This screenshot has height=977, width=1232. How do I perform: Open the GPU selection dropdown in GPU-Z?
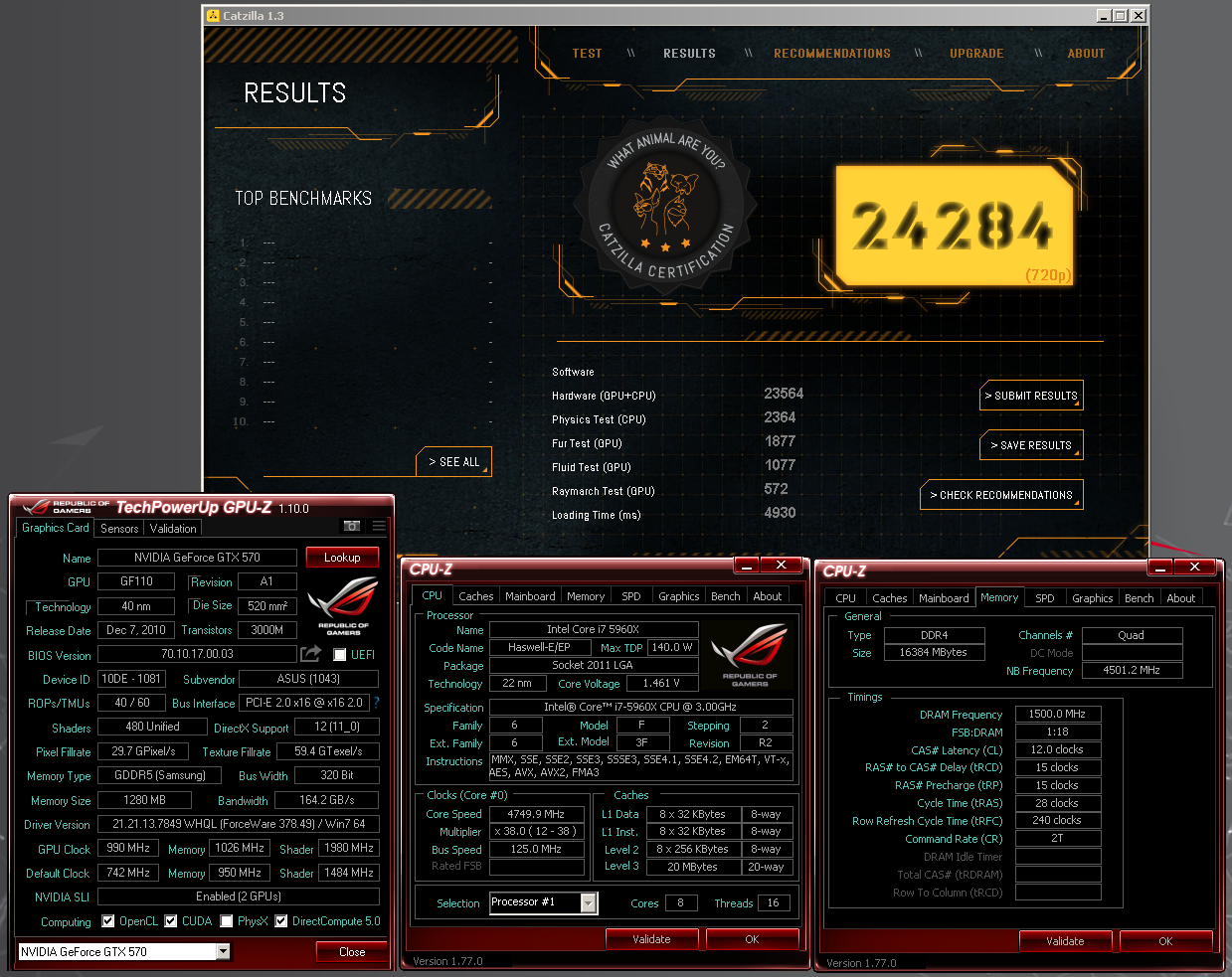[x=223, y=951]
